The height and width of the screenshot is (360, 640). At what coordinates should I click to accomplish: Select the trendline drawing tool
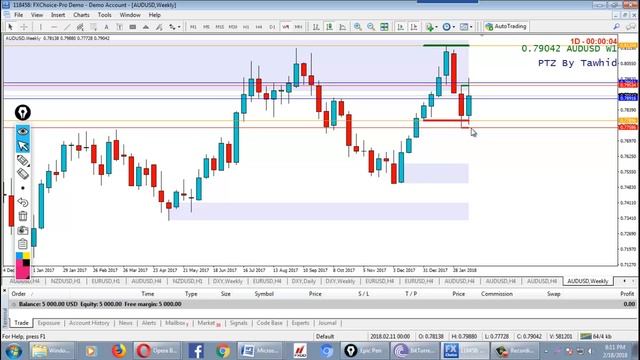(67, 27)
